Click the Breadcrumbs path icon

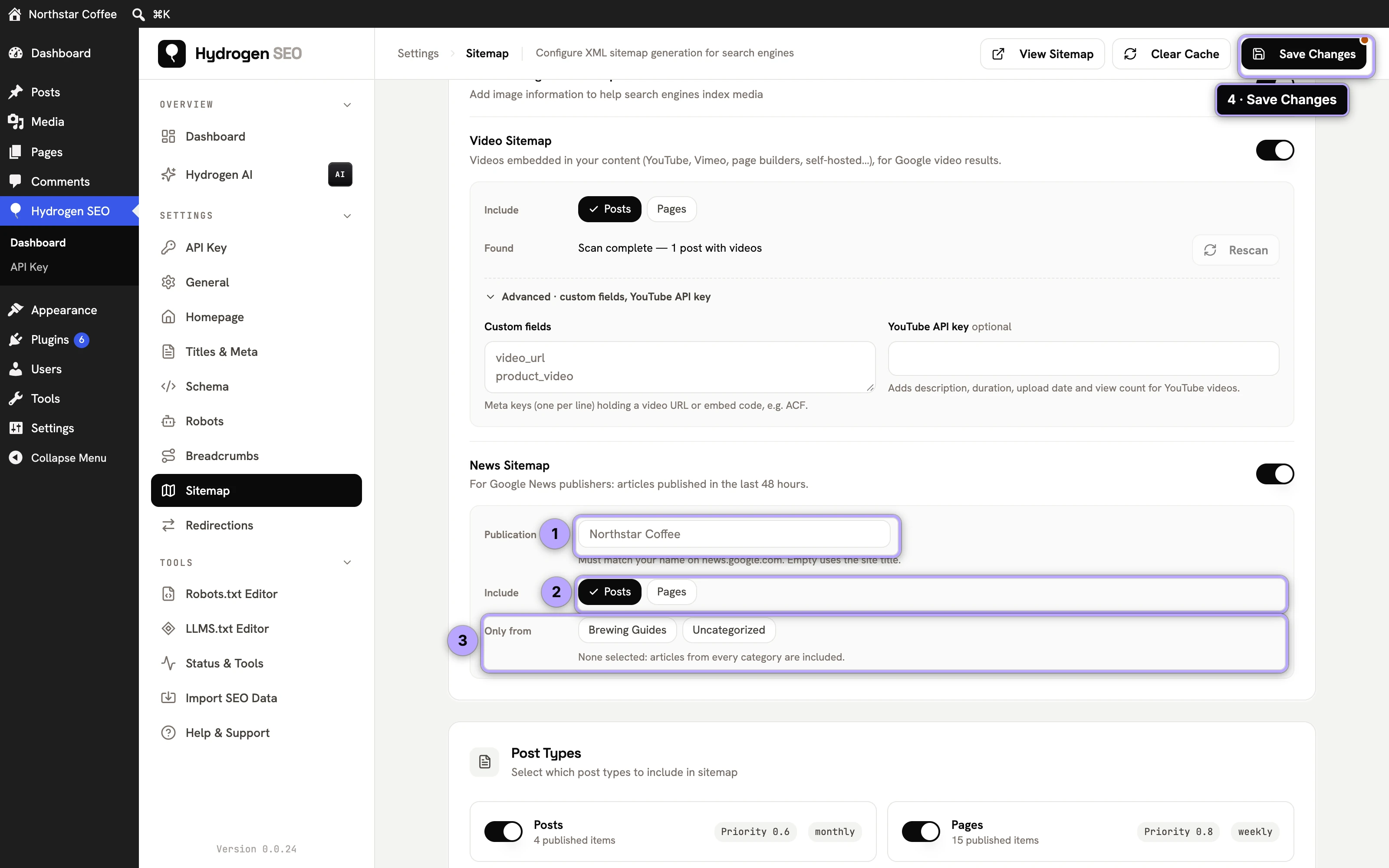click(168, 456)
